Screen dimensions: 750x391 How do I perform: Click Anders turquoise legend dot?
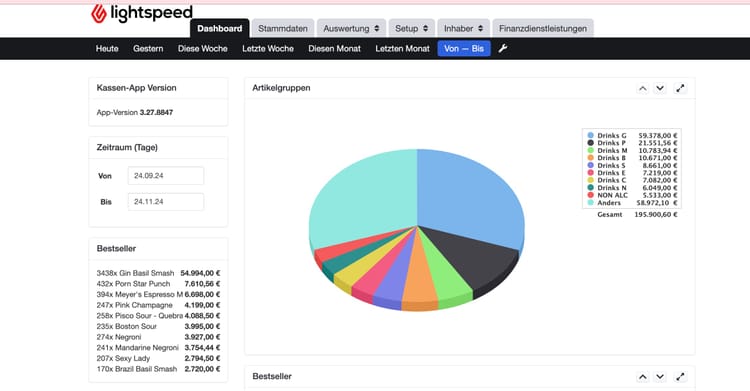591,202
